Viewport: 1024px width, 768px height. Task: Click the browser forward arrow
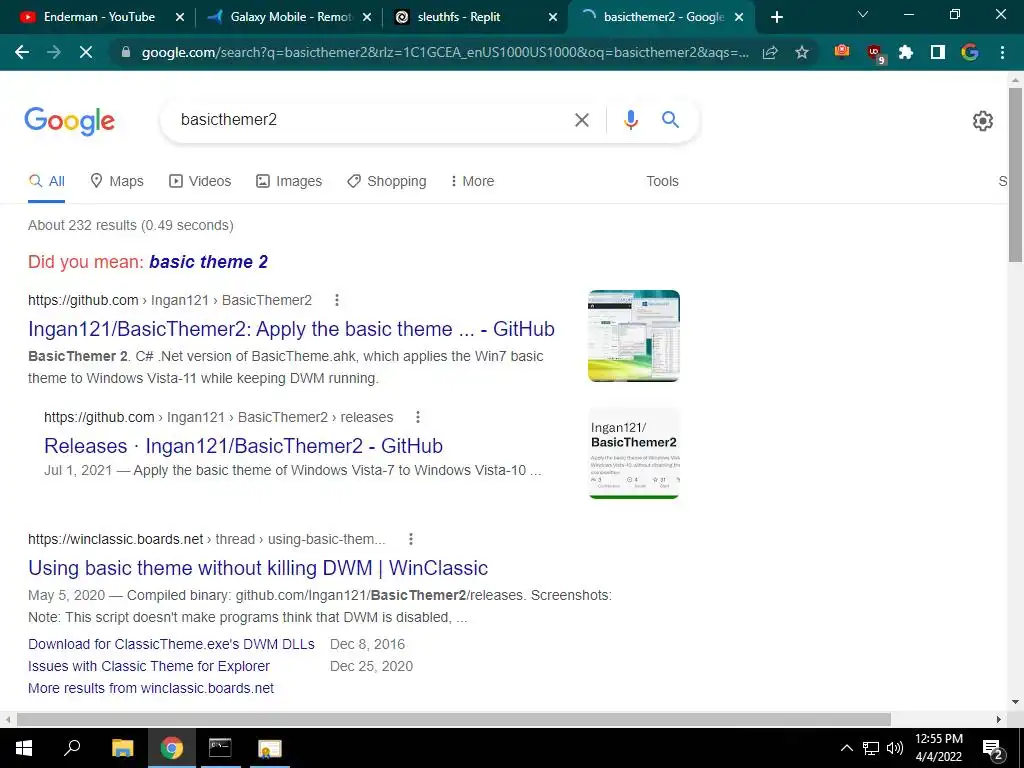click(54, 52)
